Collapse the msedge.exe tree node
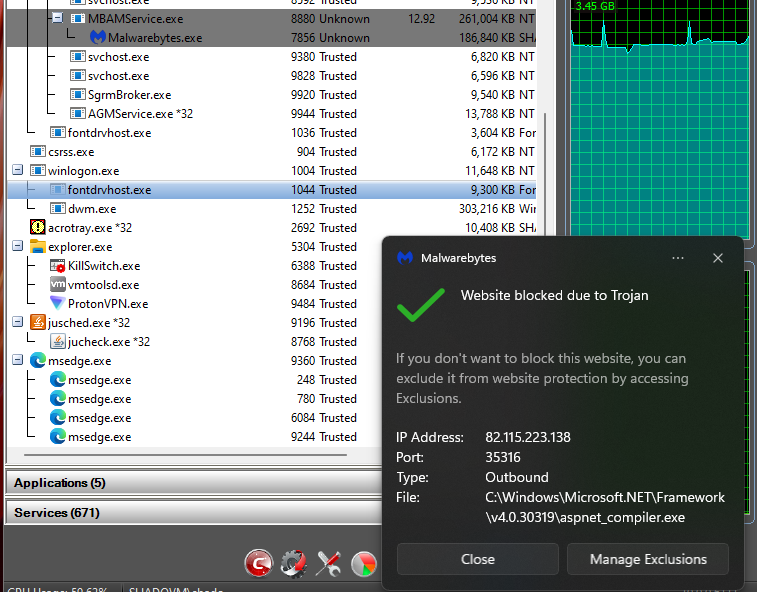This screenshot has width=757, height=592. [17, 360]
